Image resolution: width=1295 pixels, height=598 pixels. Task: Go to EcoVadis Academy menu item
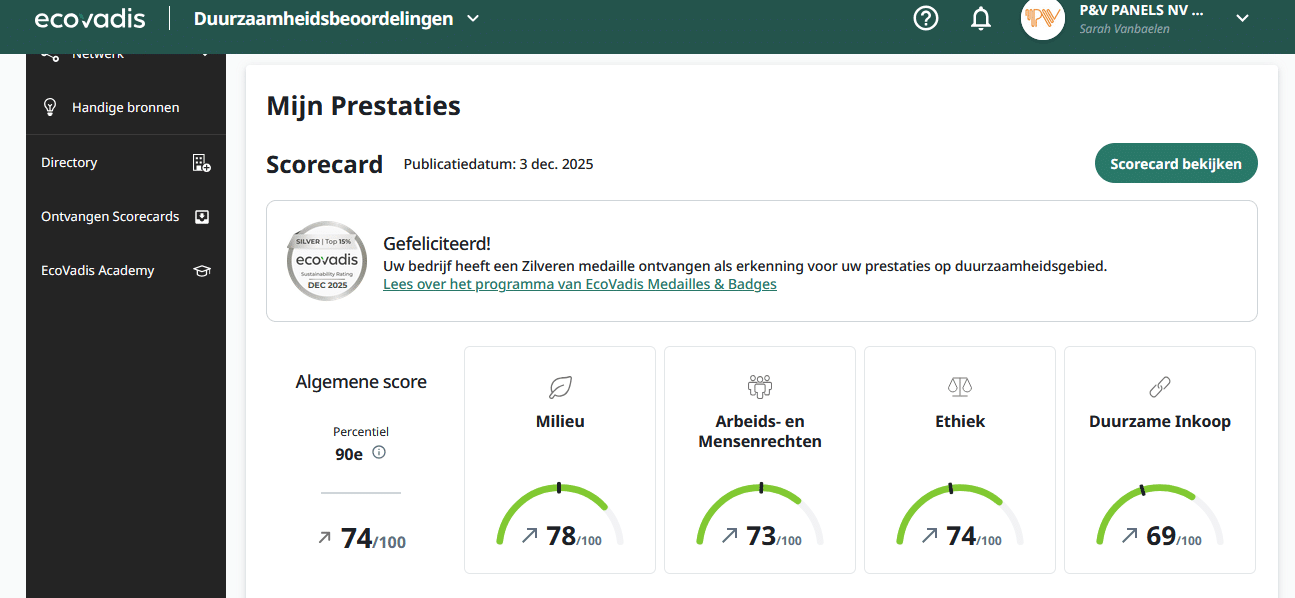[x=97, y=271]
